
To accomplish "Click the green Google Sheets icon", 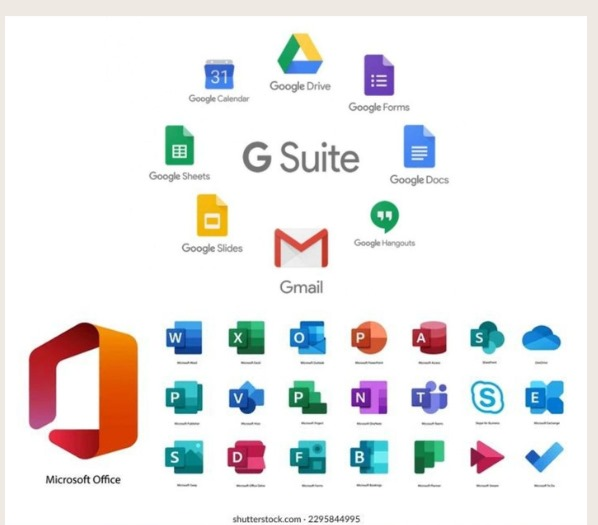I will pyautogui.click(x=180, y=145).
